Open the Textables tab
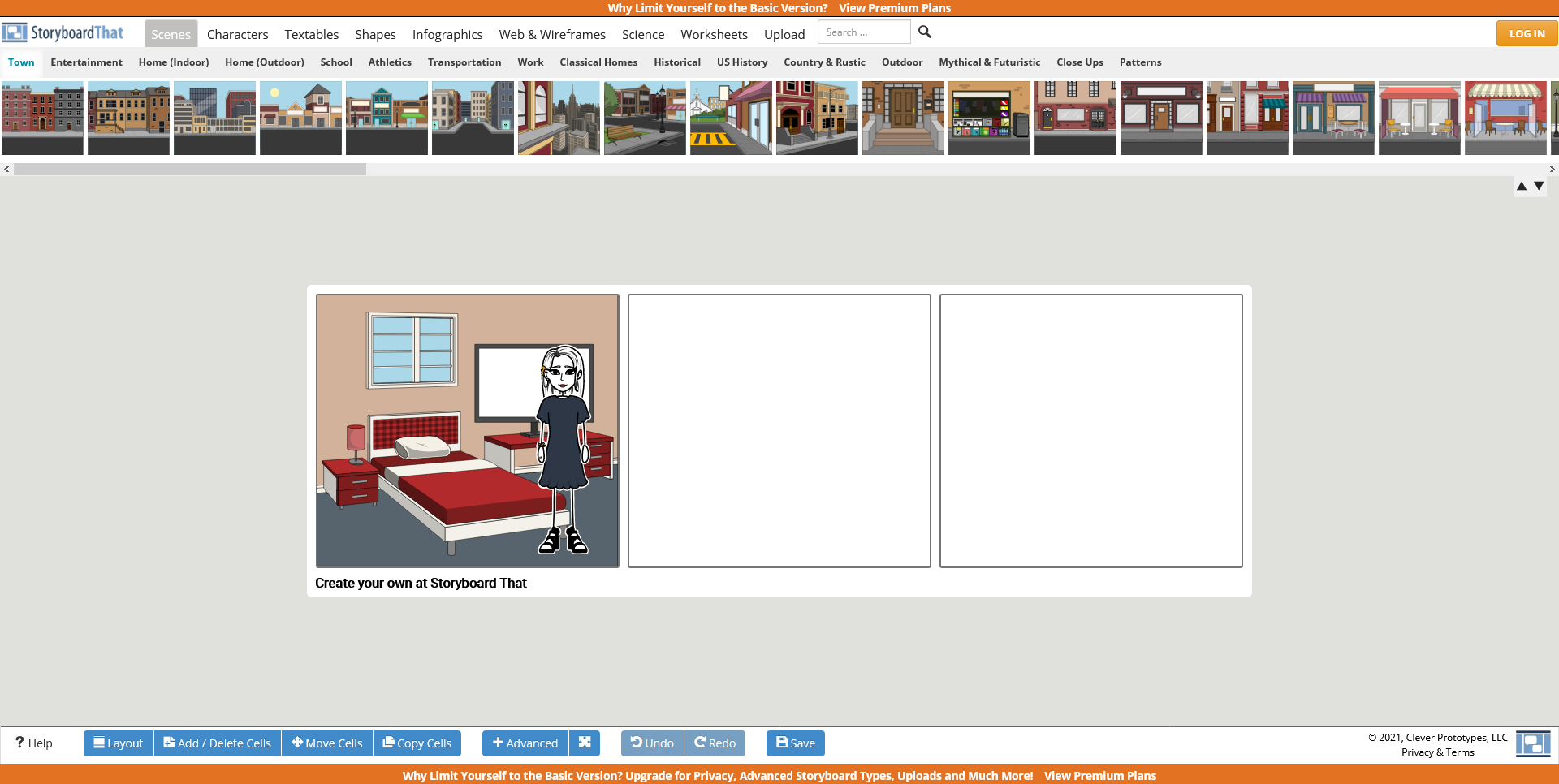 point(312,34)
